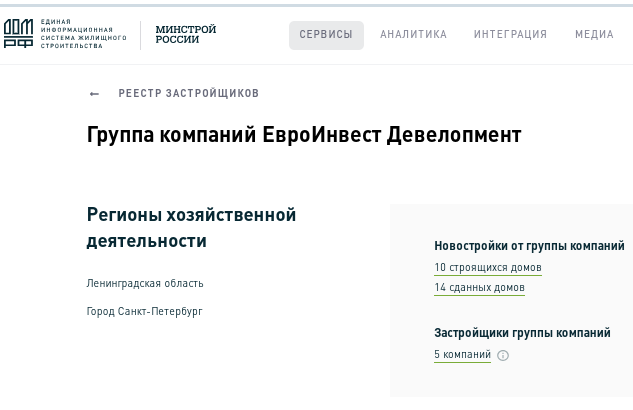The height and width of the screenshot is (410, 633).
Task: Return to Реестр застройщиков
Action: (188, 94)
